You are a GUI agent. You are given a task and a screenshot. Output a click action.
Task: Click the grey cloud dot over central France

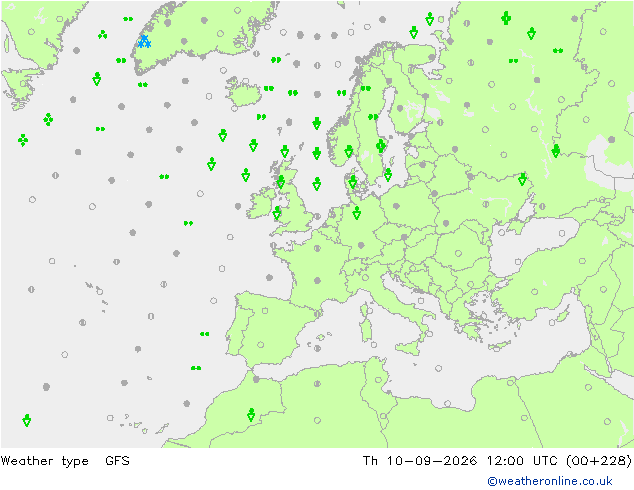[x=317, y=280]
